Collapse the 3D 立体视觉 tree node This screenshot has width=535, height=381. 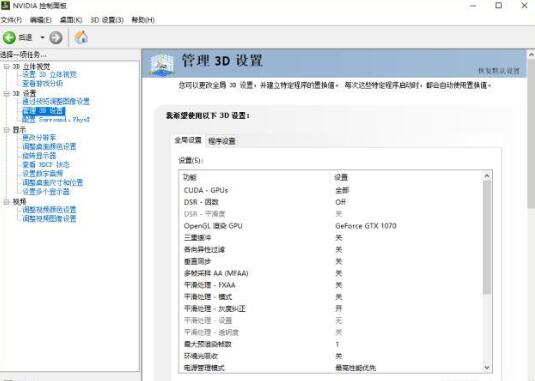(x=6, y=66)
